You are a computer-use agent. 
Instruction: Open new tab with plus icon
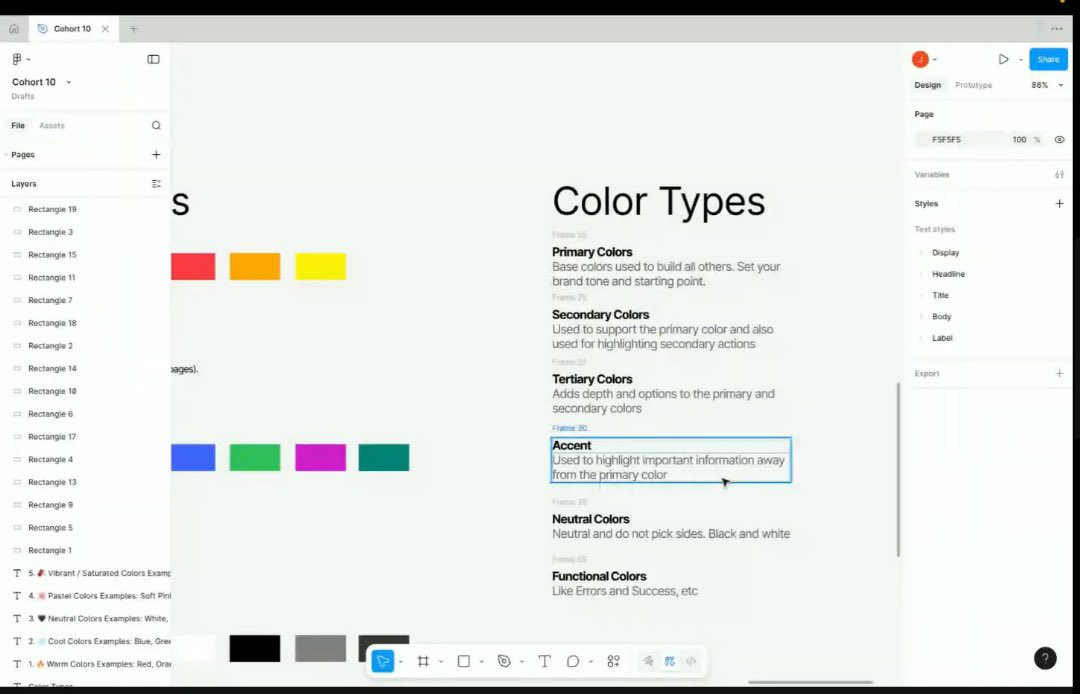[134, 29]
